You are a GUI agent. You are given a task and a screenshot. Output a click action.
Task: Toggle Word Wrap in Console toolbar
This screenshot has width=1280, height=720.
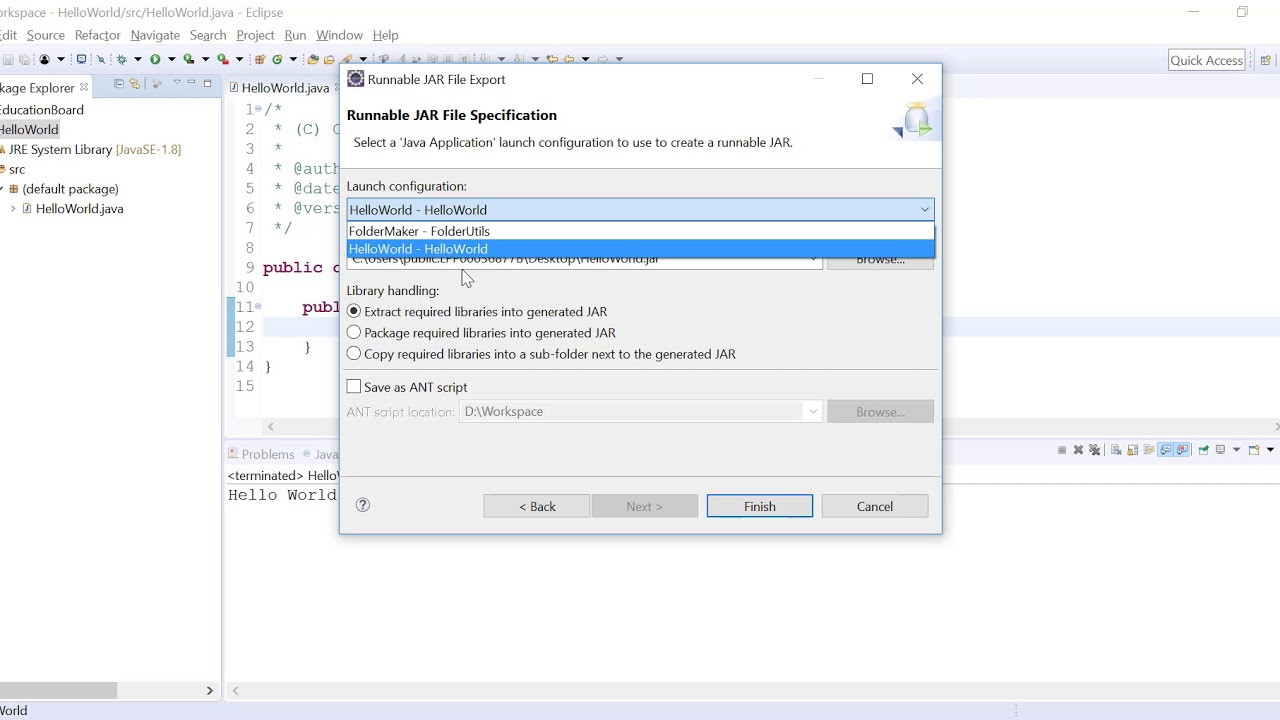tap(1148, 450)
